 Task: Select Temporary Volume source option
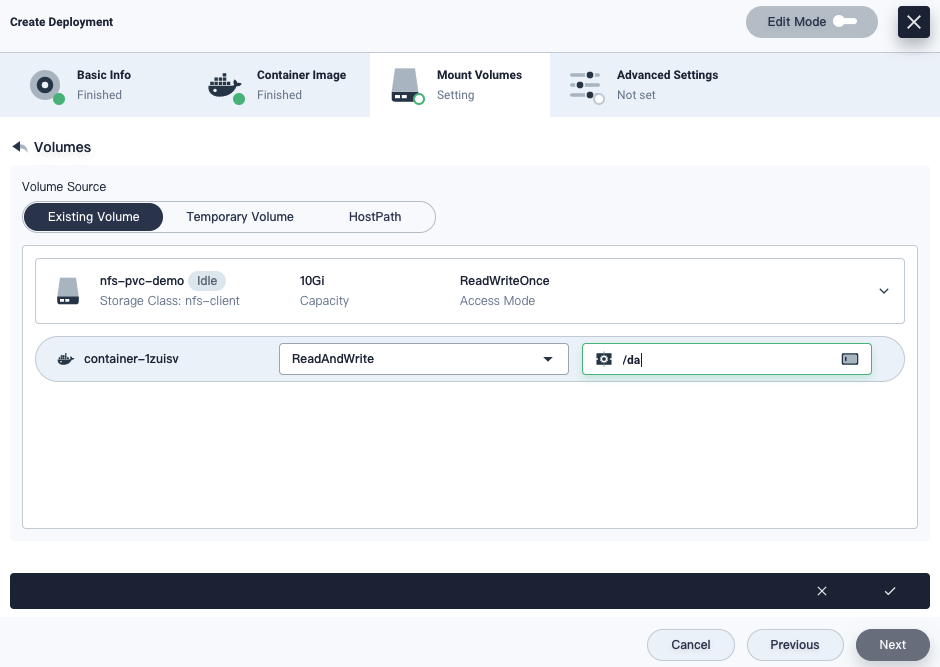coord(240,217)
